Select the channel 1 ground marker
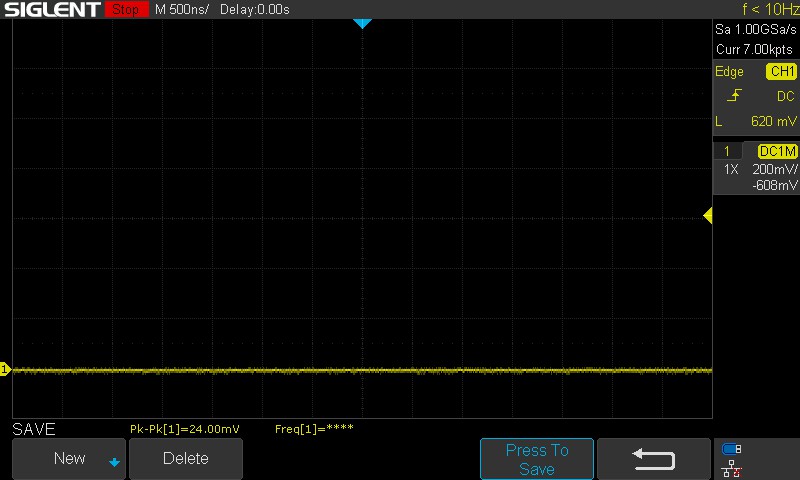Viewport: 800px width, 480px height. 5,369
